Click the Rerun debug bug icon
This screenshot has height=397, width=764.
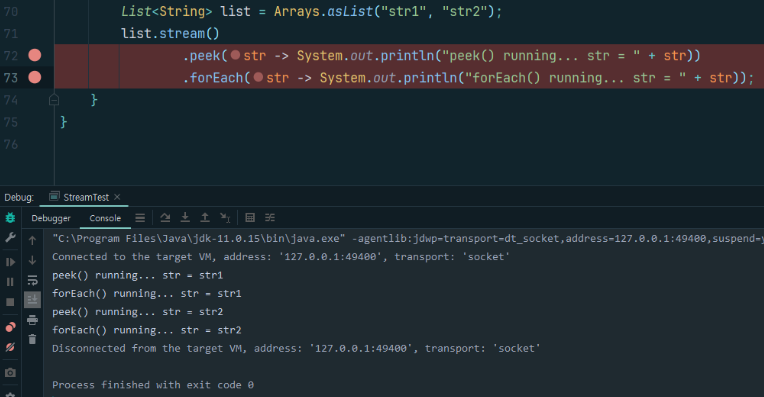(10, 218)
